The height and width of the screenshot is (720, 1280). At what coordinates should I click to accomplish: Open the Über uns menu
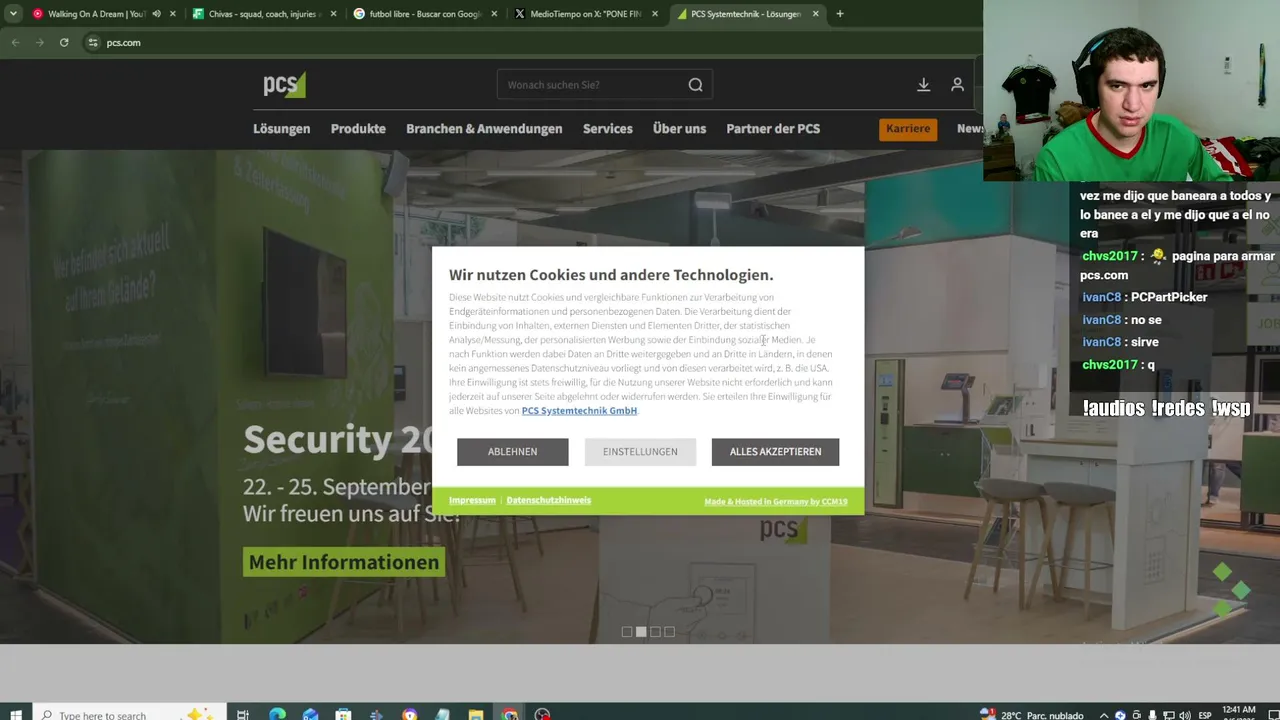680,129
